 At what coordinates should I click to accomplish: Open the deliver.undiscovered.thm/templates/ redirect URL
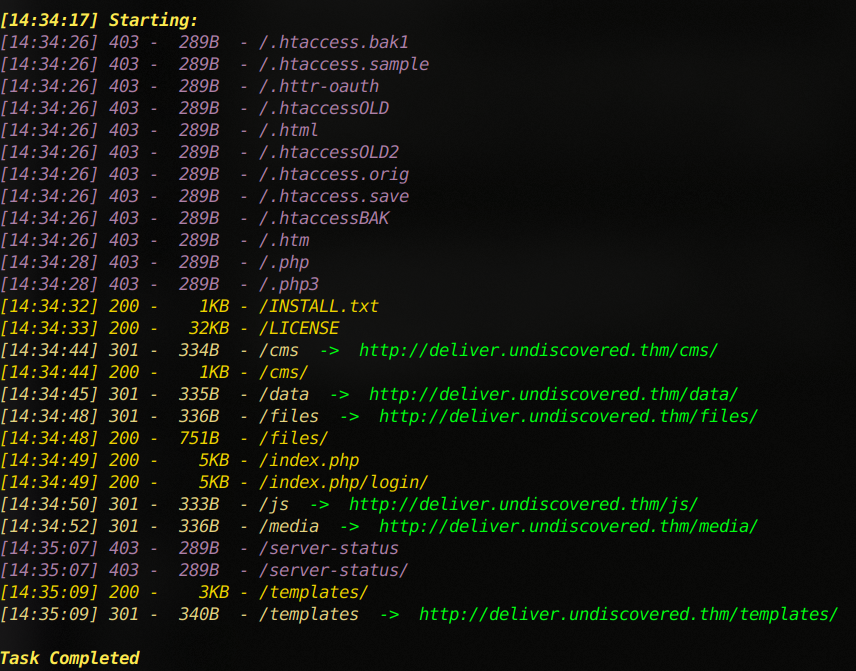pyautogui.click(x=628, y=614)
